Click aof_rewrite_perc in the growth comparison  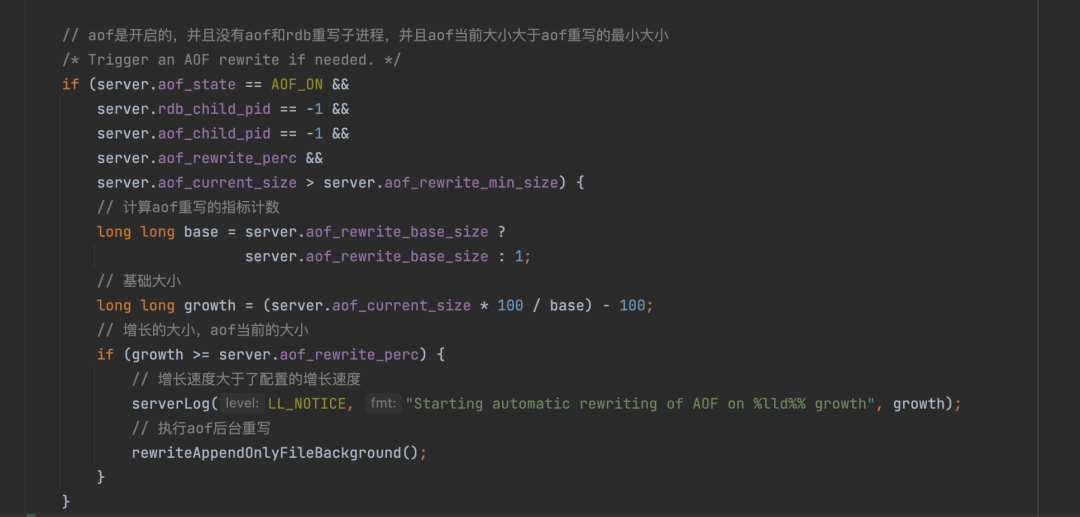[x=349, y=355]
